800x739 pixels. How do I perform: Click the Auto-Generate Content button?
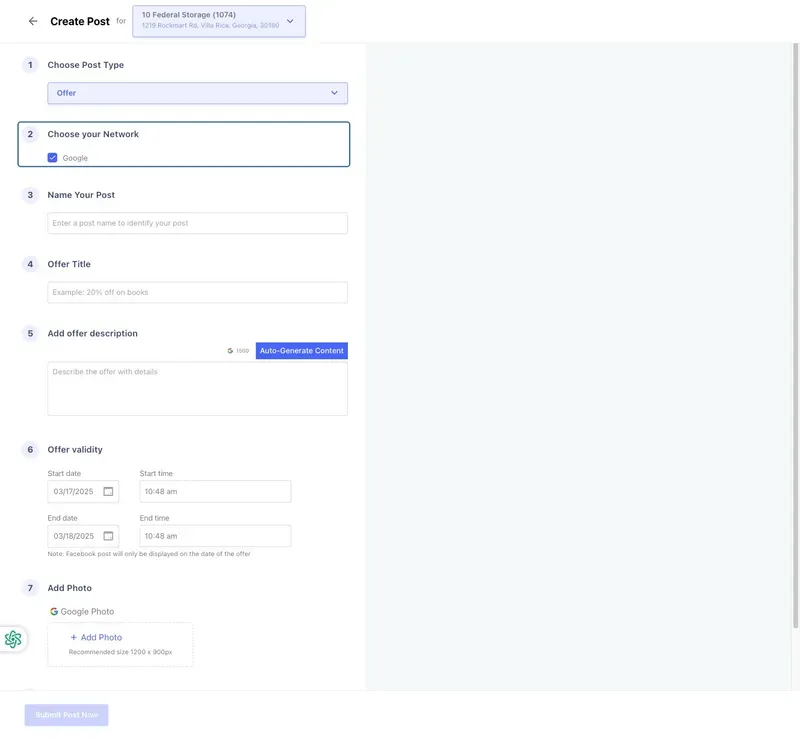pos(302,351)
